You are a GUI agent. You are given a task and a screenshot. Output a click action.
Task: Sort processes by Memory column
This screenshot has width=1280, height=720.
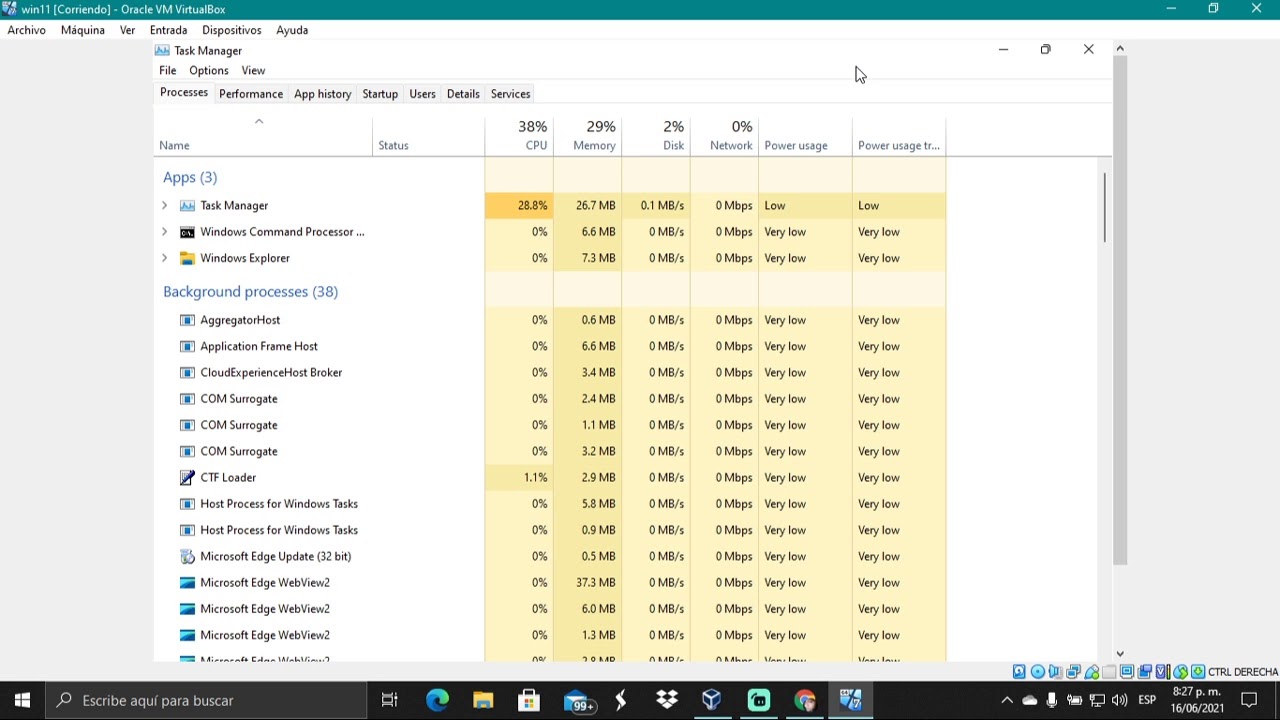point(587,136)
